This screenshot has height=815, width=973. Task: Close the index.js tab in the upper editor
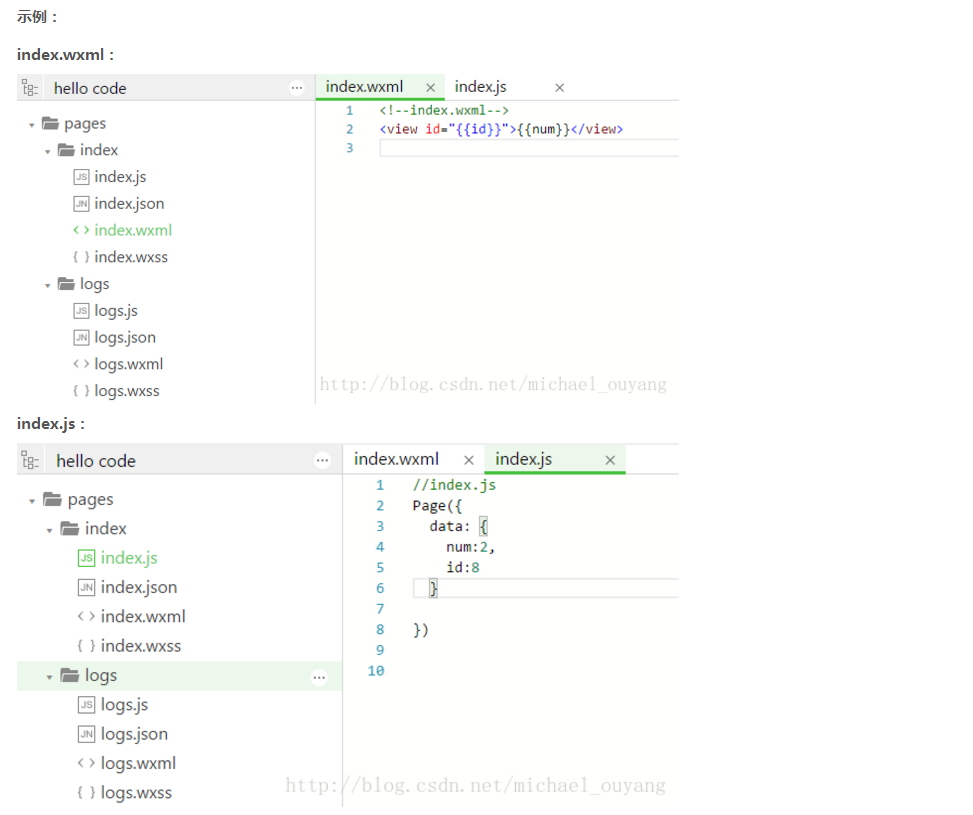coord(559,88)
